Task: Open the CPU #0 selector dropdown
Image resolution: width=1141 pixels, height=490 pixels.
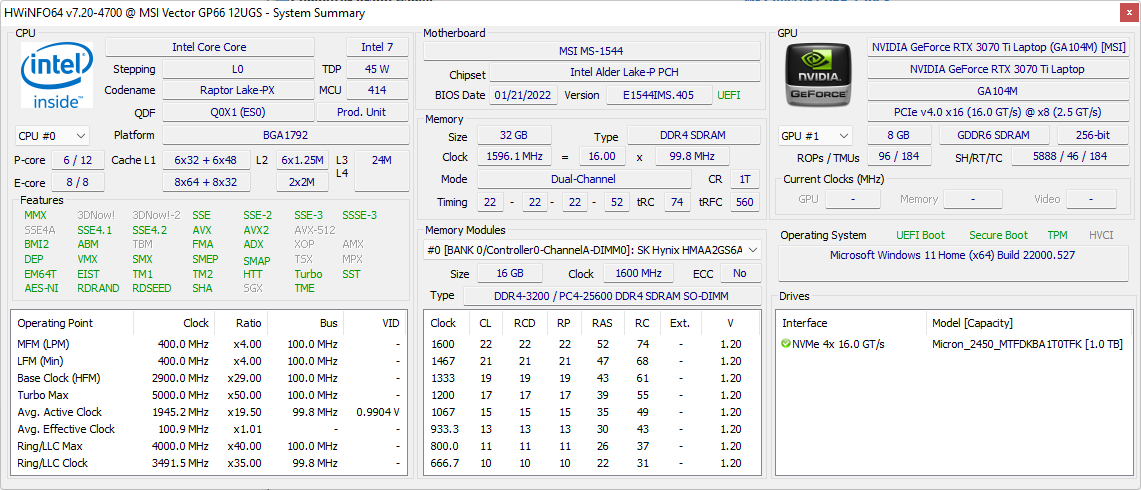Action: tap(52, 135)
